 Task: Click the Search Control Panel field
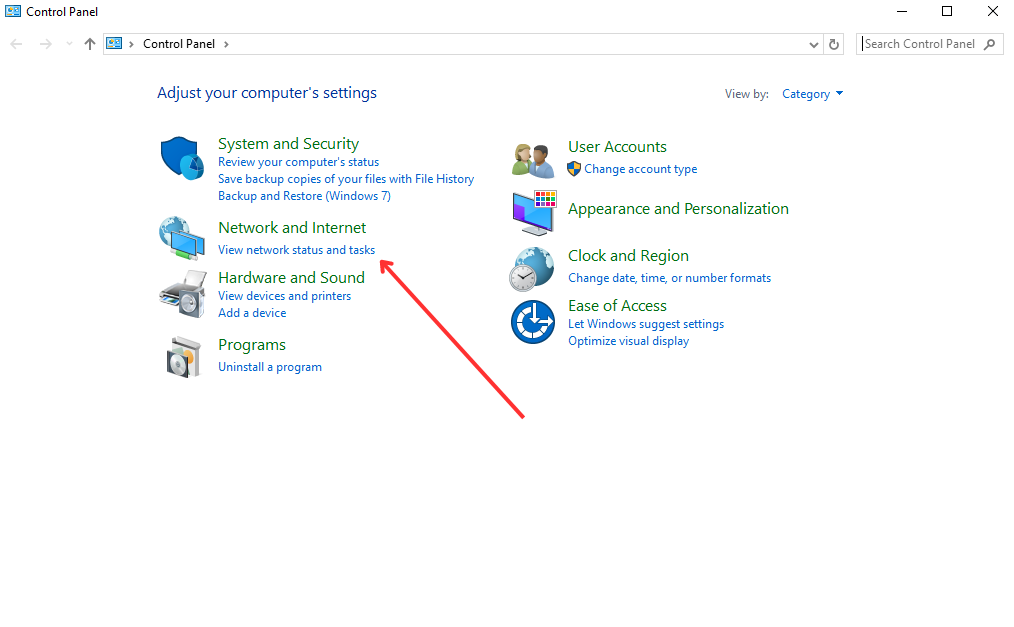point(920,44)
